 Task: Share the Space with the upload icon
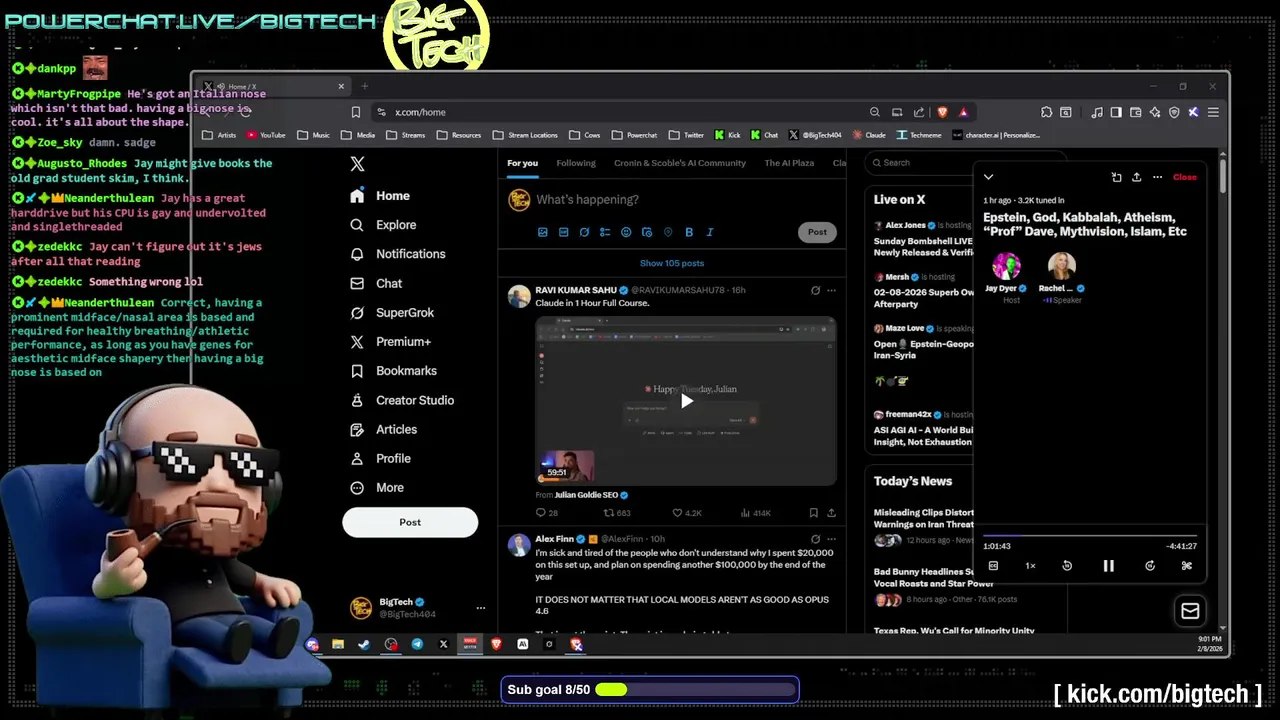coord(1136,177)
